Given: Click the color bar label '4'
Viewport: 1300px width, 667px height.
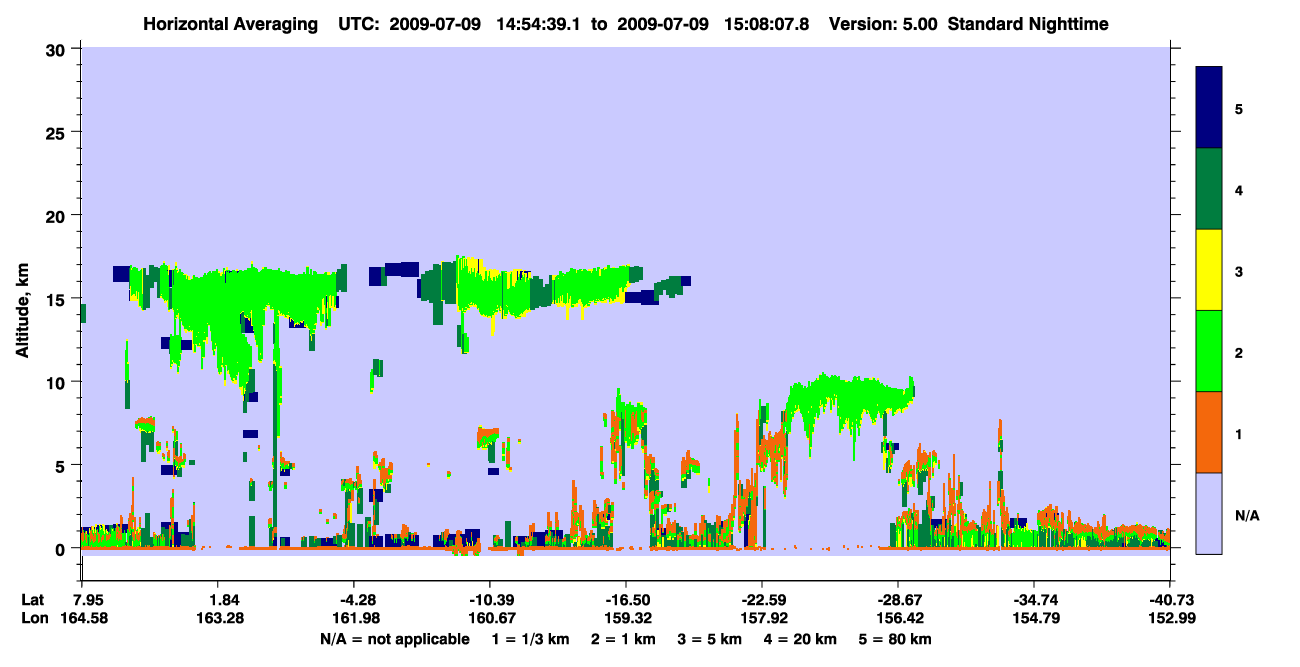Looking at the screenshot, I should [x=1239, y=189].
